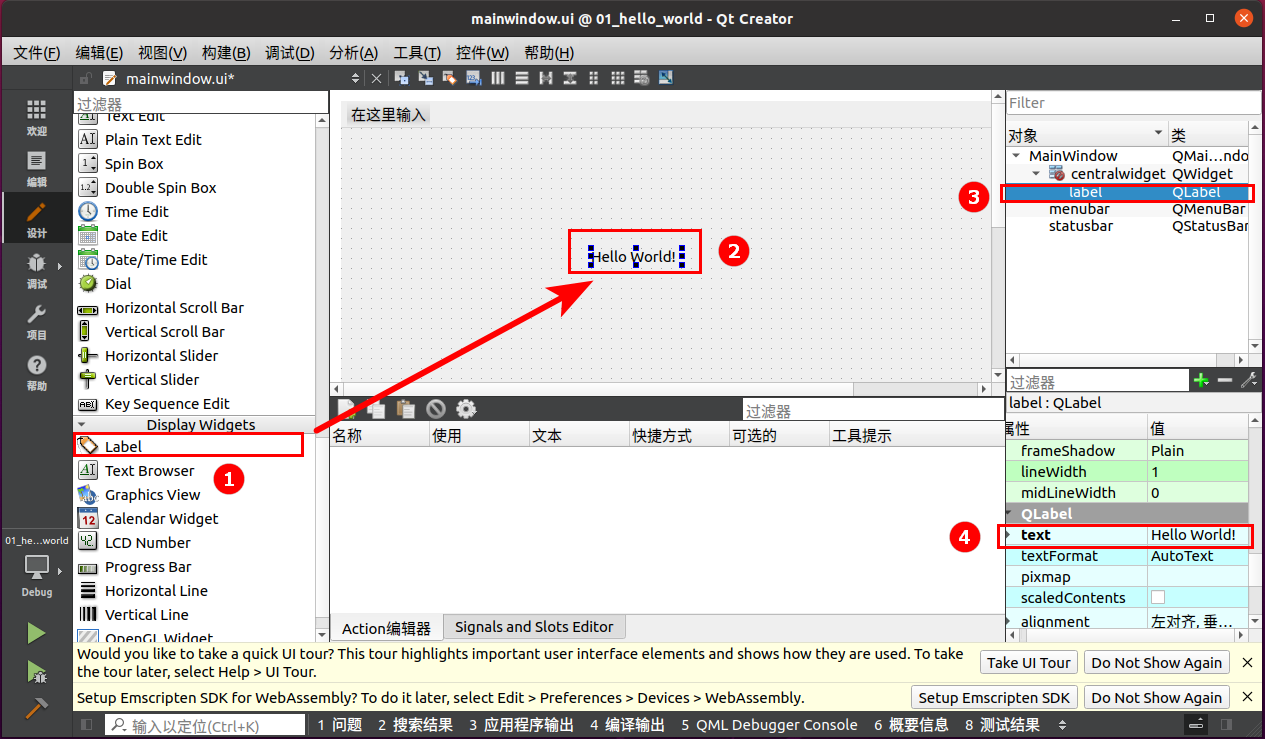The image size is (1265, 739).
Task: Collapse the MainWindow tree node
Action: coord(1016,156)
